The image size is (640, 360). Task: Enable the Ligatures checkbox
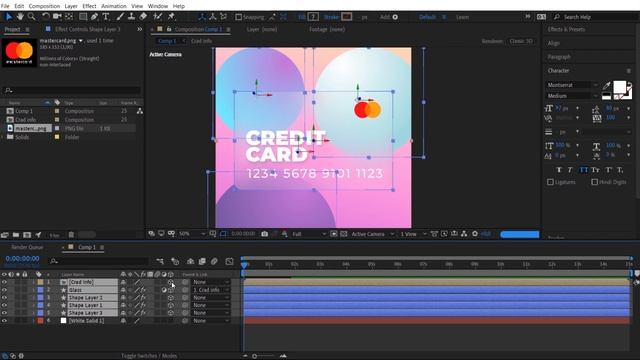click(550, 182)
